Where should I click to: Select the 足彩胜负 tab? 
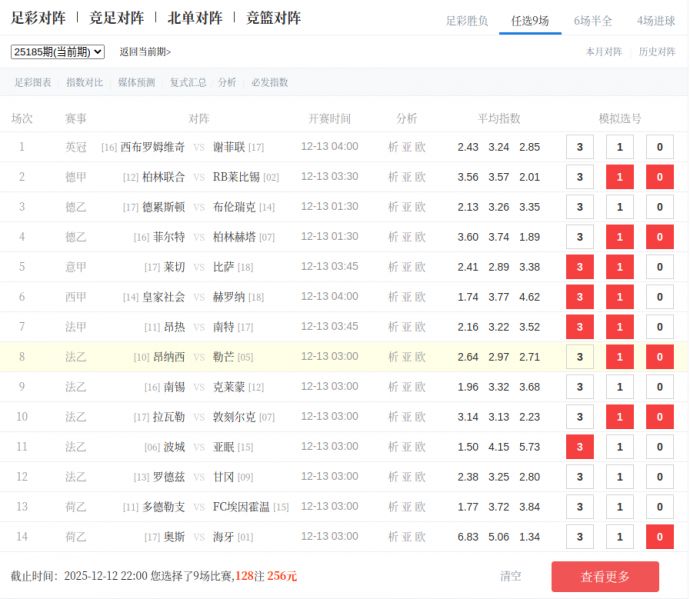point(467,20)
